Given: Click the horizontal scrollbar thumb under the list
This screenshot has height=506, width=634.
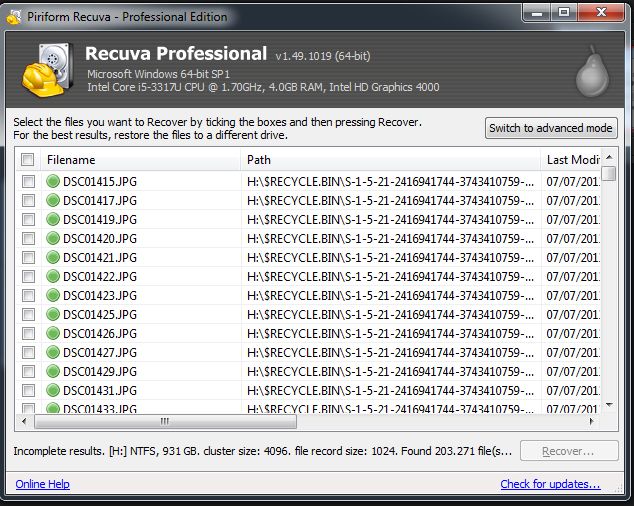Looking at the screenshot, I should tap(164, 421).
